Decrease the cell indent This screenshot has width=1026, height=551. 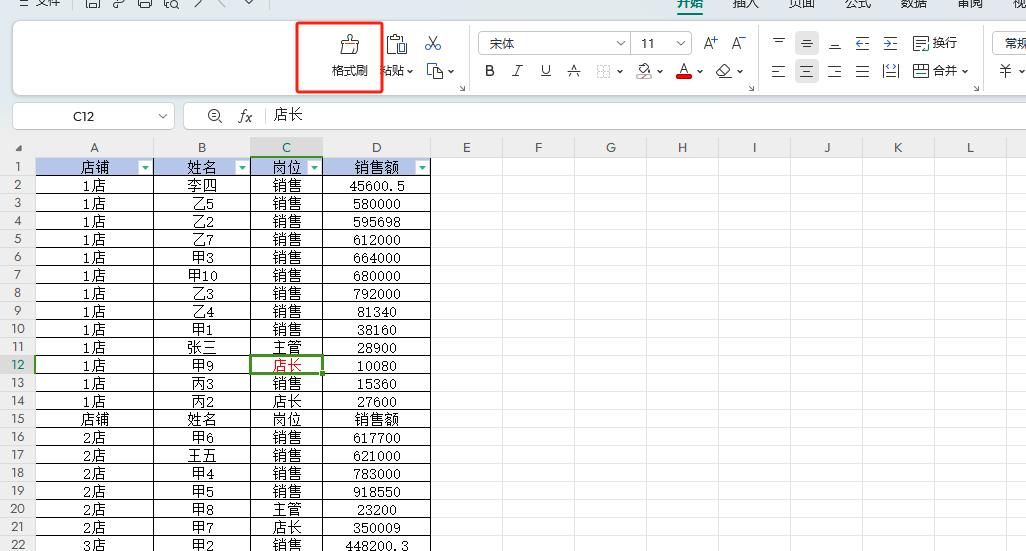(x=862, y=43)
